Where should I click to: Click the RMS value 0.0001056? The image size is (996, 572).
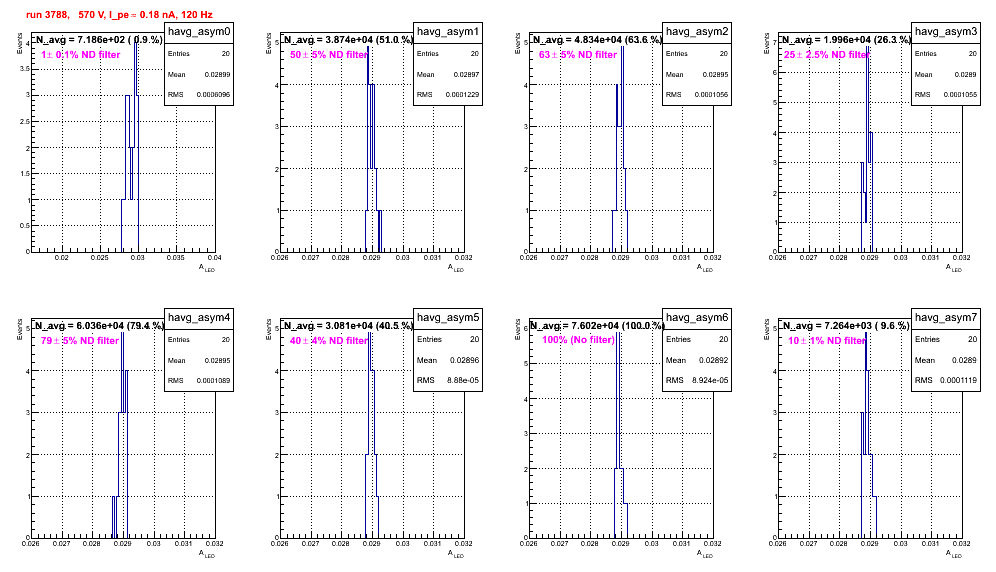[710, 95]
